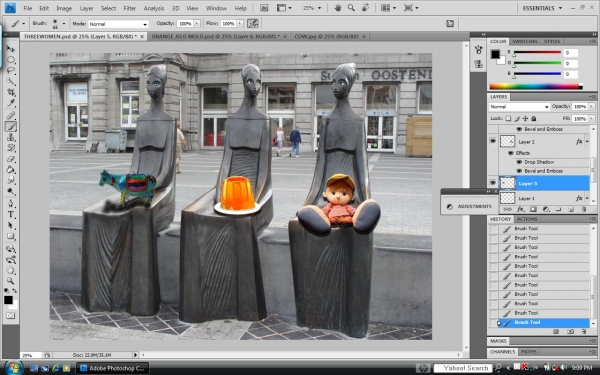Select the Move tool

click(11, 49)
